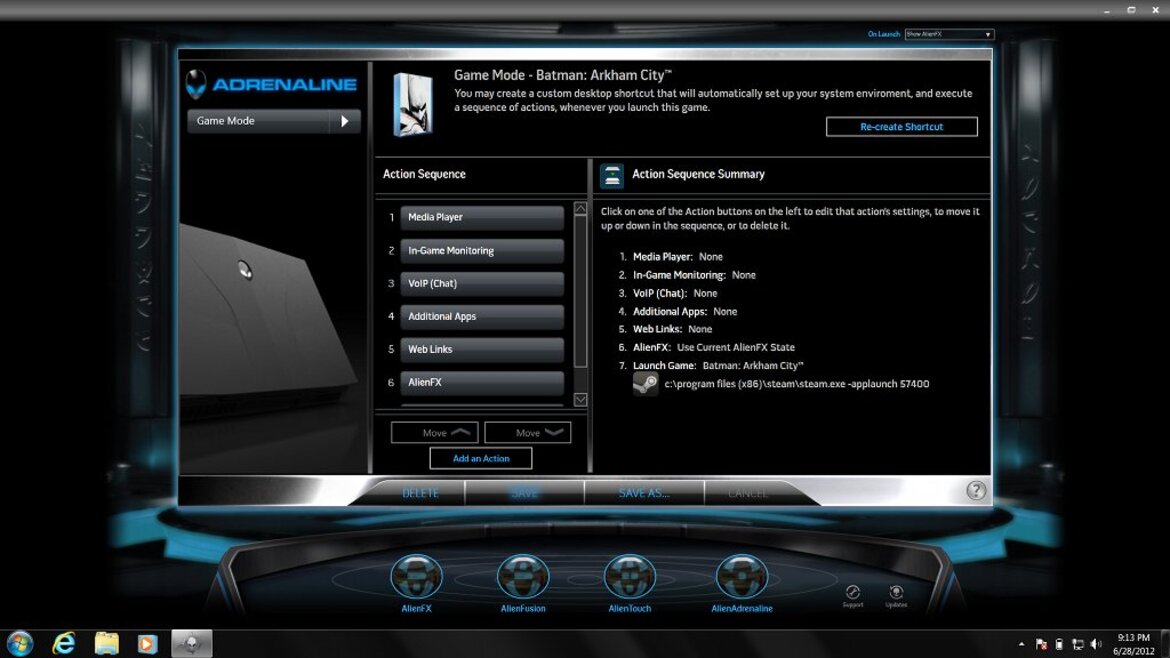Click Add an Action
The image size is (1170, 658).
(x=481, y=459)
